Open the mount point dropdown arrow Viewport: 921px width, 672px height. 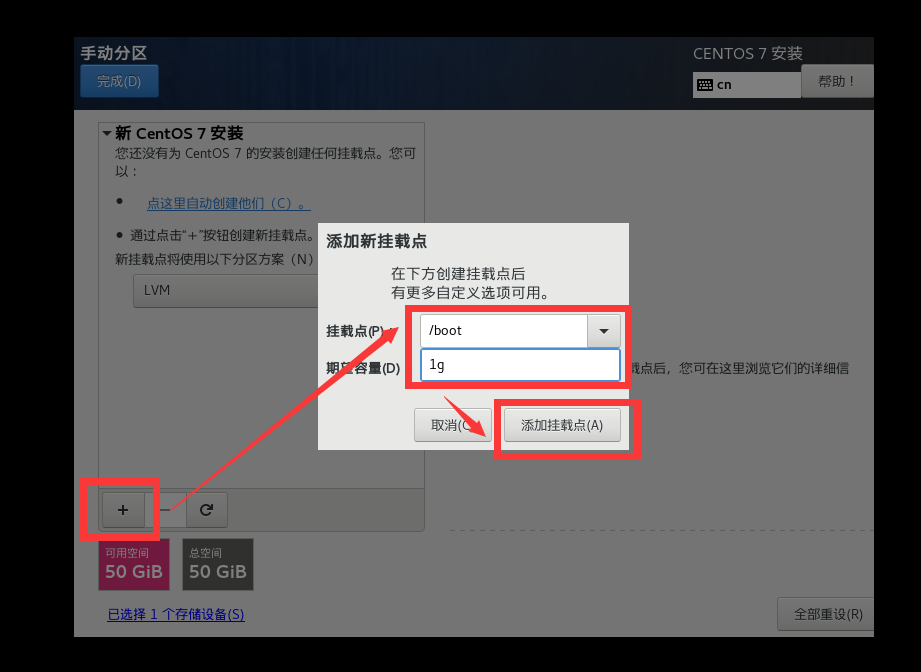click(603, 331)
